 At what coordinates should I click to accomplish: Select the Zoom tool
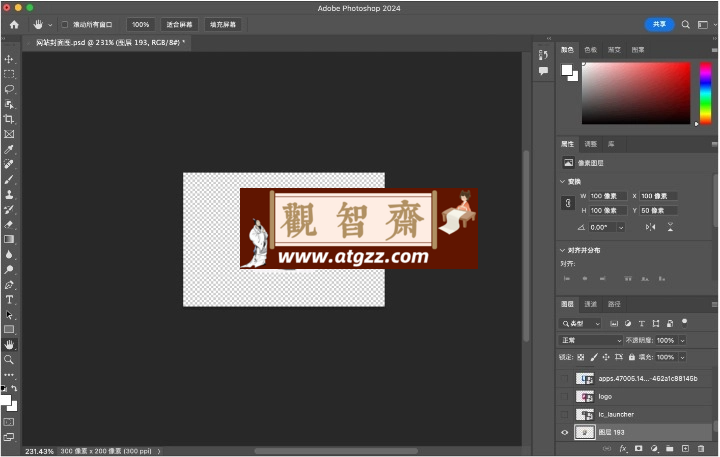(9, 360)
